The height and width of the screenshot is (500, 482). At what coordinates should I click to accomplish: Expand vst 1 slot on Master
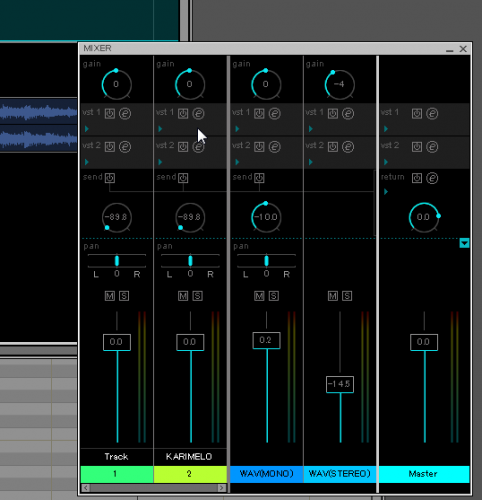(x=386, y=129)
